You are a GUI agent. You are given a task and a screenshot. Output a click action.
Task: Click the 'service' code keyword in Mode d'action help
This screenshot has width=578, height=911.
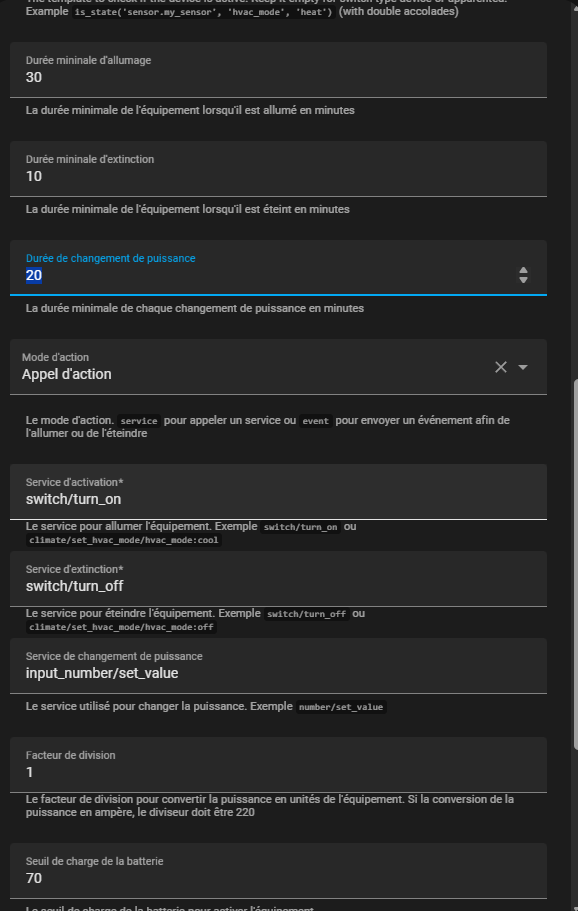(139, 421)
